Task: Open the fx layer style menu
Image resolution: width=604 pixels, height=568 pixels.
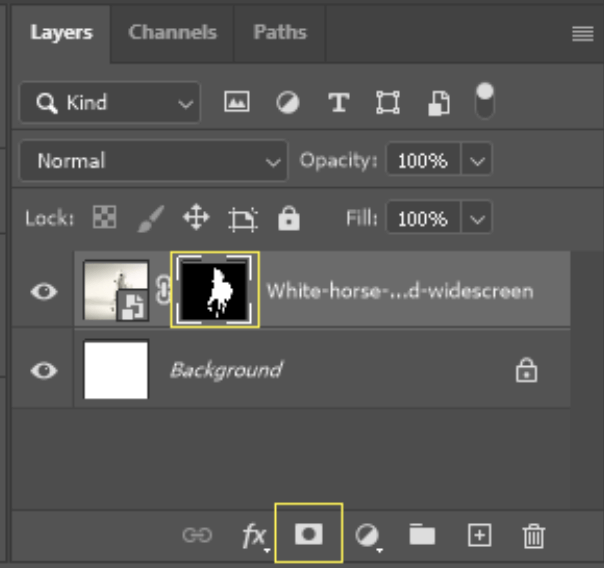Action: pyautogui.click(x=255, y=536)
